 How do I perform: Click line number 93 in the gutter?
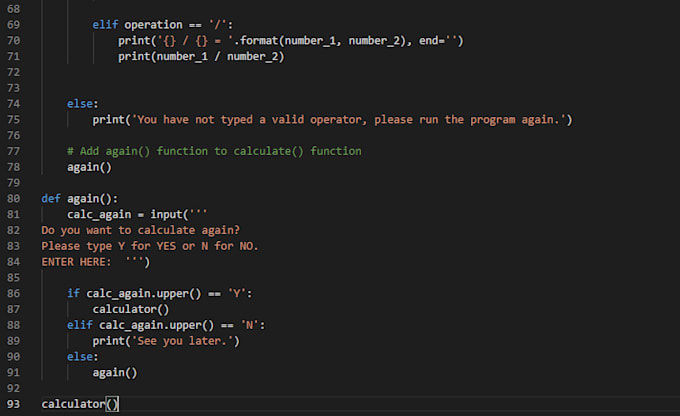click(13, 404)
